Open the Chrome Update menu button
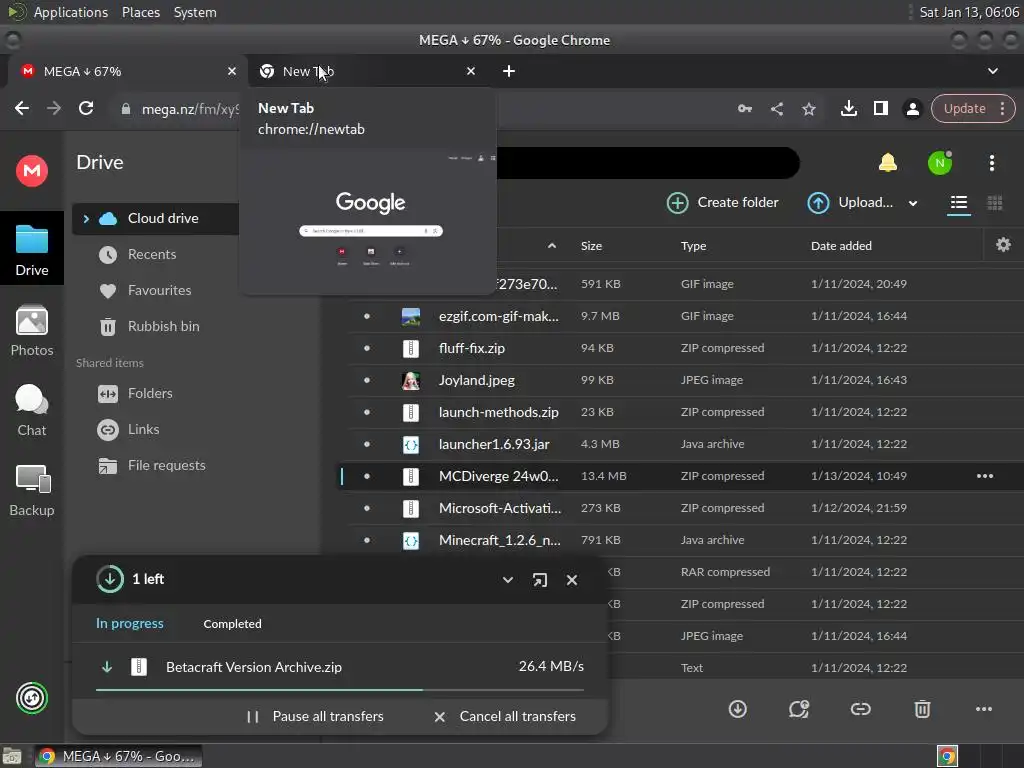1024x768 pixels. 972,108
